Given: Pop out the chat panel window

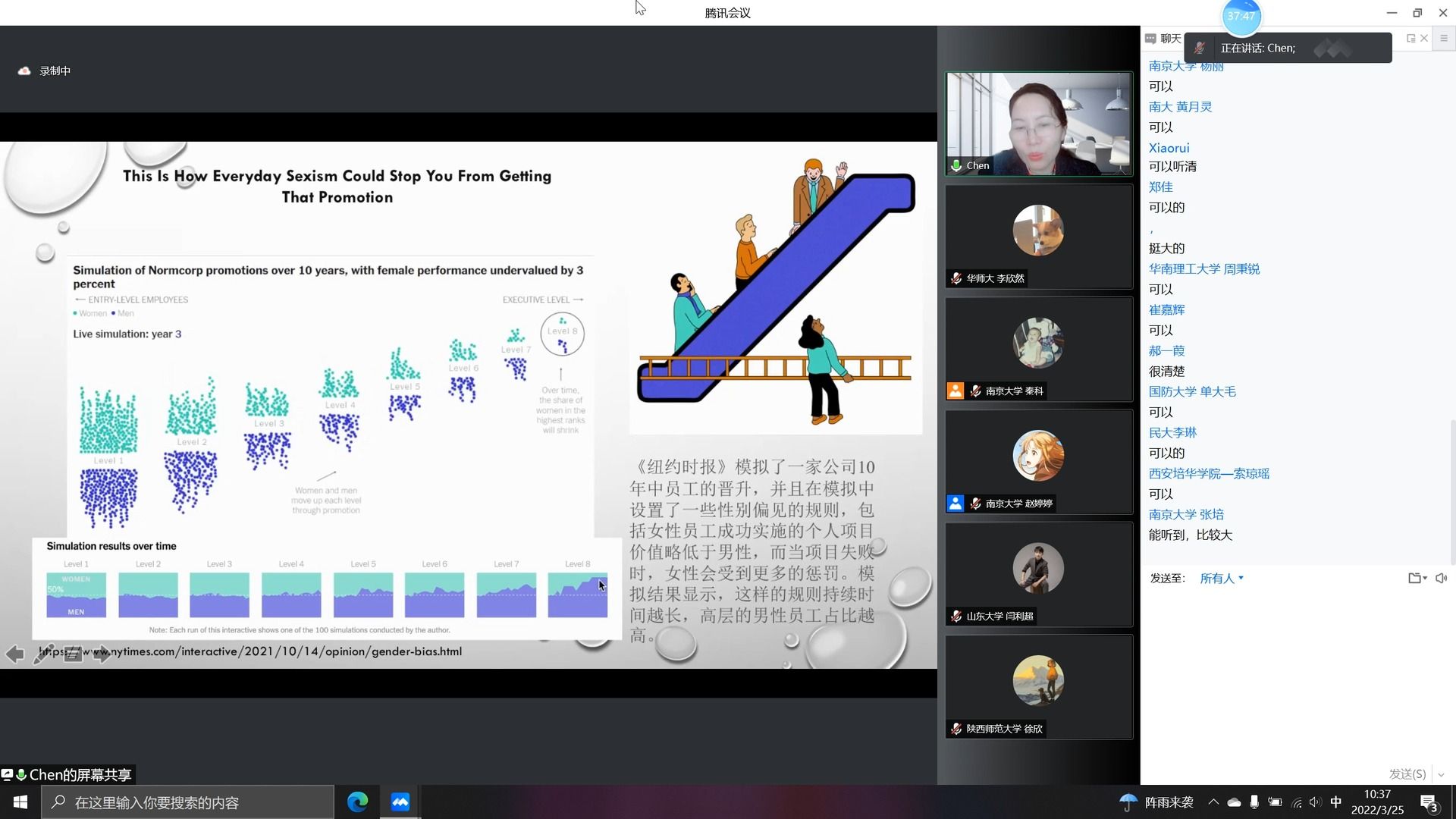Looking at the screenshot, I should [x=1410, y=38].
